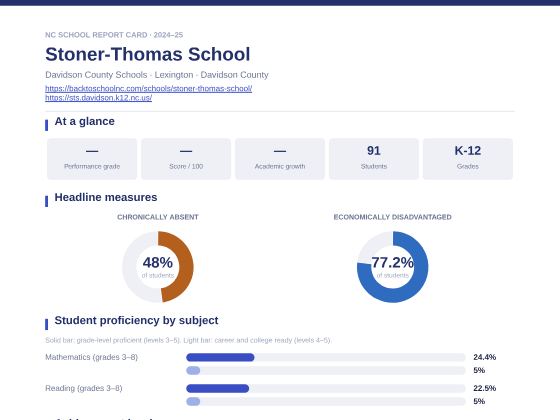Click the 91 Students card
The image size is (560, 420).
374,159
